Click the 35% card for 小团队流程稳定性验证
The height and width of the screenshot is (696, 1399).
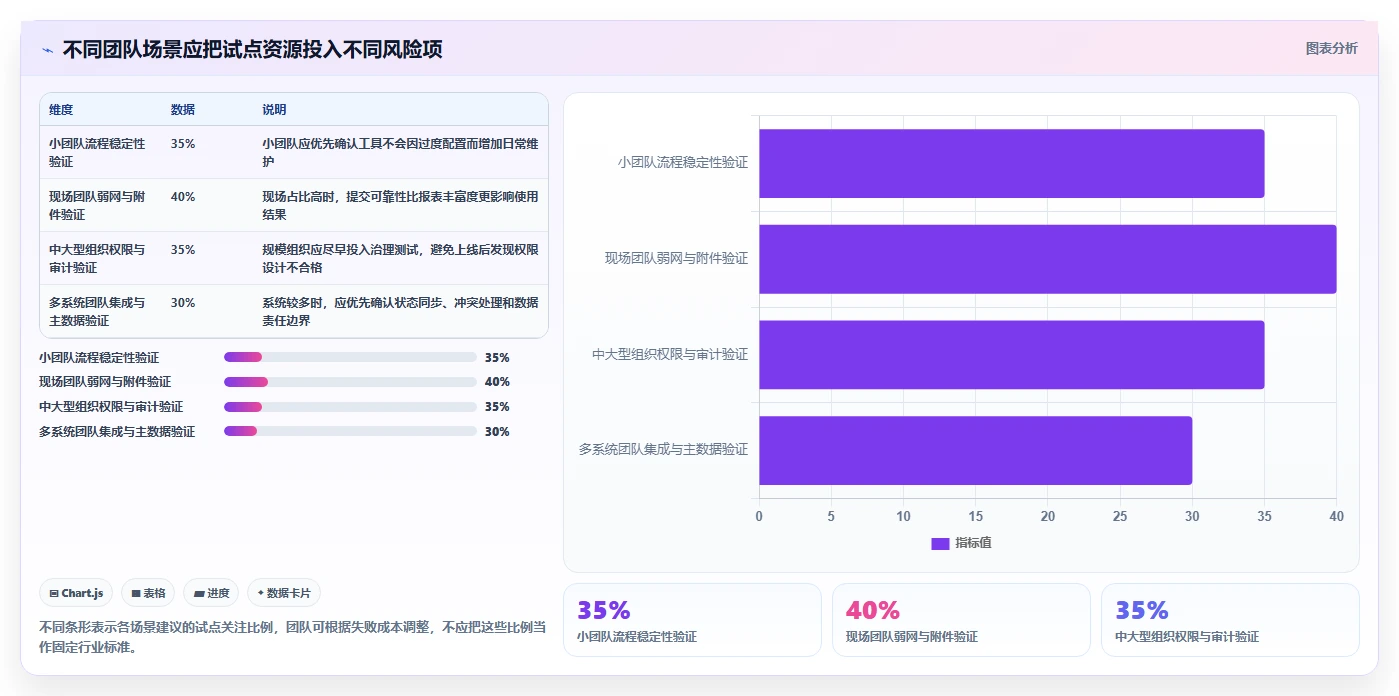click(x=692, y=620)
